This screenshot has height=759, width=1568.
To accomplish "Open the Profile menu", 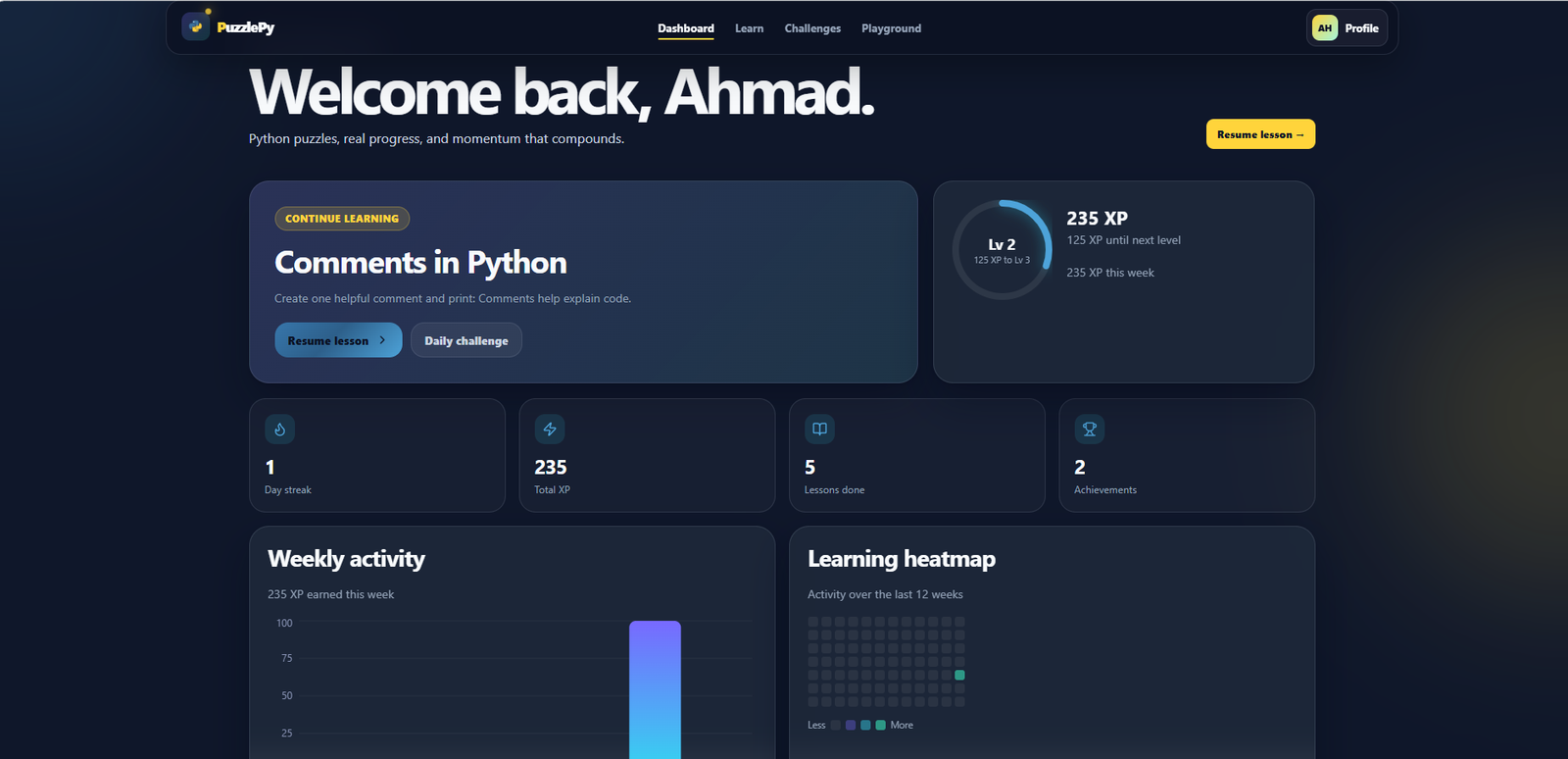I will click(x=1348, y=28).
